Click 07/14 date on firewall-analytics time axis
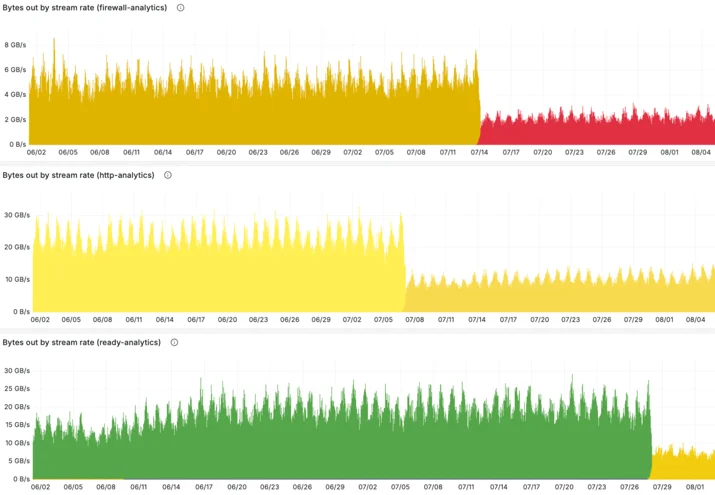The width and height of the screenshot is (715, 495). [479, 152]
